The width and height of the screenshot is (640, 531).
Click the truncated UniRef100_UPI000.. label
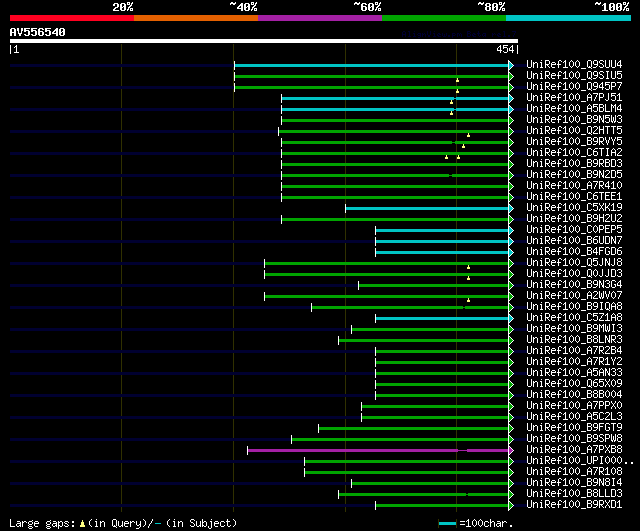(x=580, y=461)
